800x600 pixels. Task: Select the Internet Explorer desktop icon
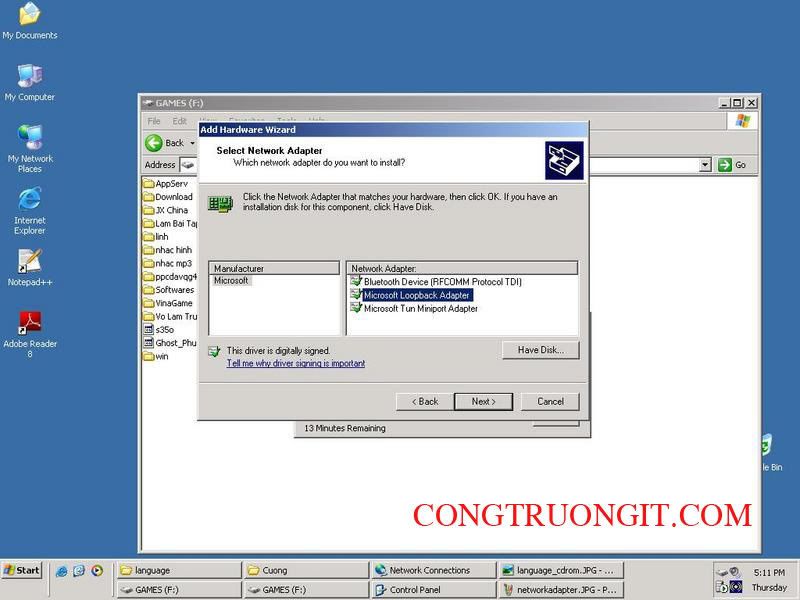click(x=30, y=211)
